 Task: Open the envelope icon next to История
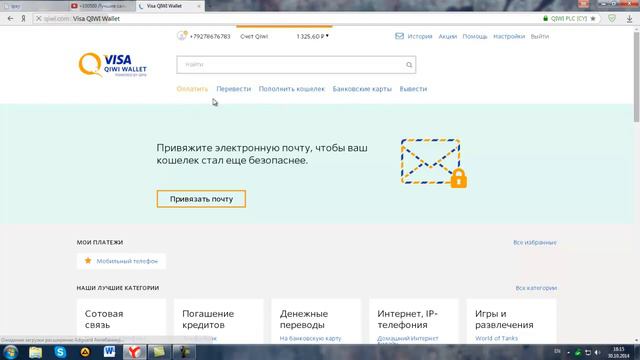(x=399, y=36)
